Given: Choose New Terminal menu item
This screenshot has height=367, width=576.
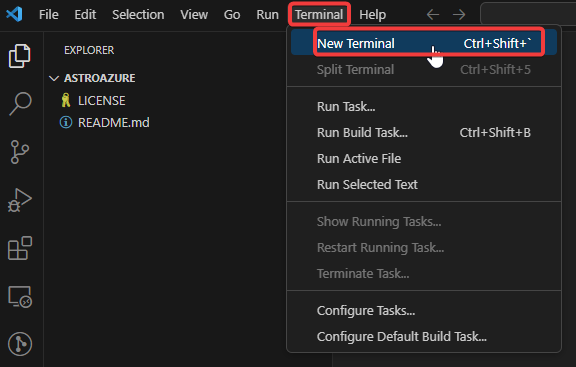Looking at the screenshot, I should tap(424, 43).
